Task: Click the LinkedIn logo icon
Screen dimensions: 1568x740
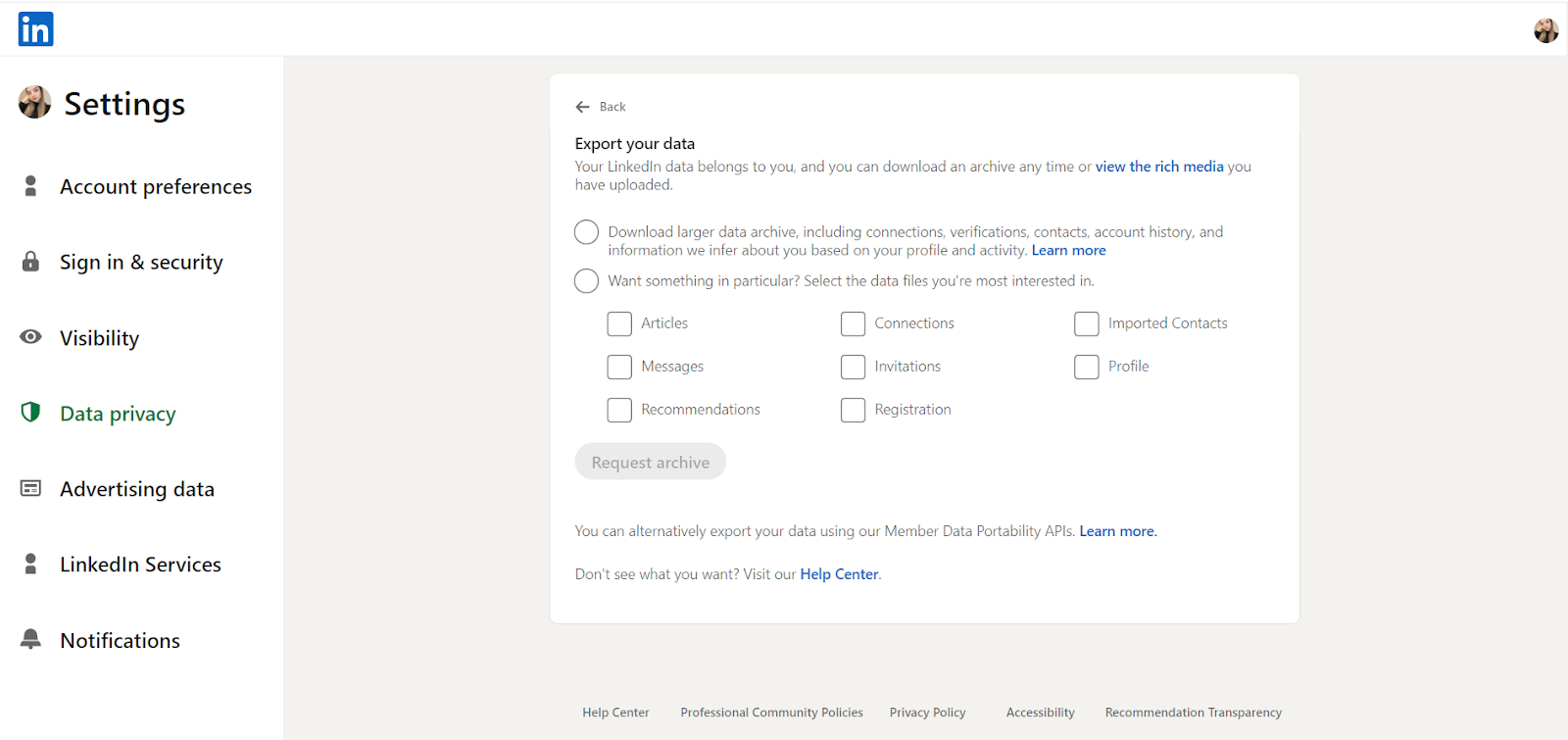Action: coord(35,29)
